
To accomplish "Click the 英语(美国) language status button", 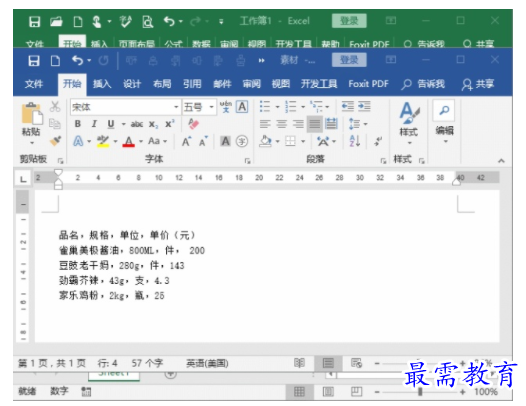I will click(x=207, y=363).
